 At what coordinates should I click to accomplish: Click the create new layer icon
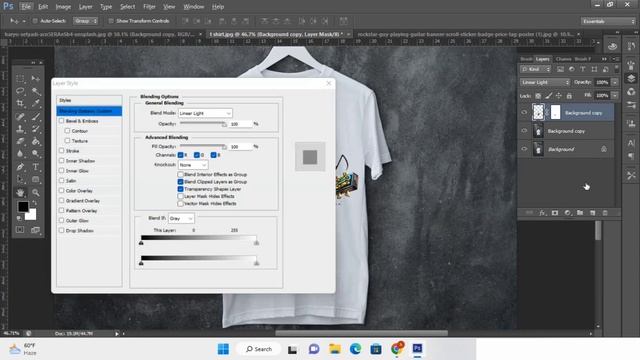(x=592, y=213)
